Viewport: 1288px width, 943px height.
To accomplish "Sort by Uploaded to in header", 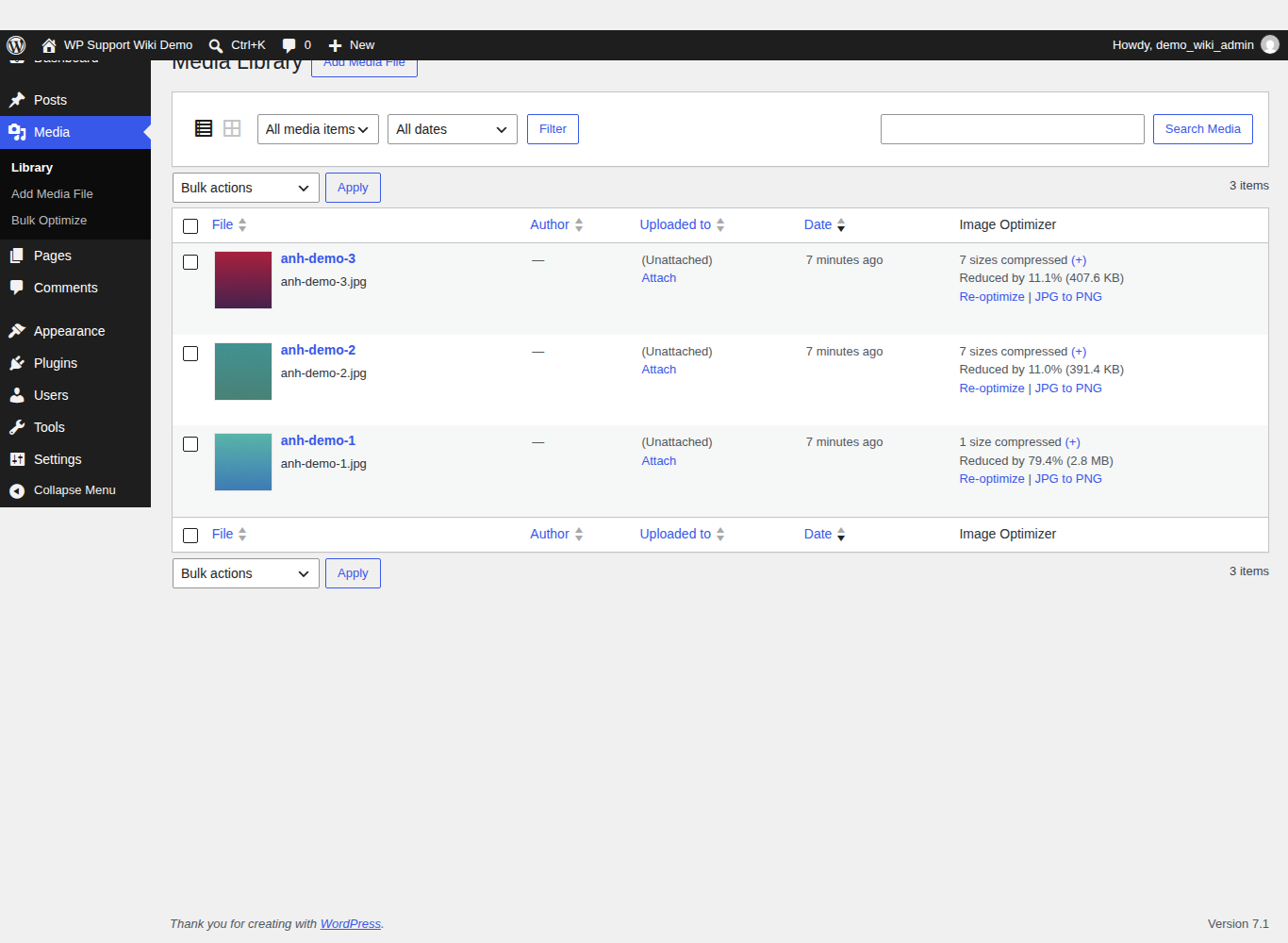I will point(683,224).
